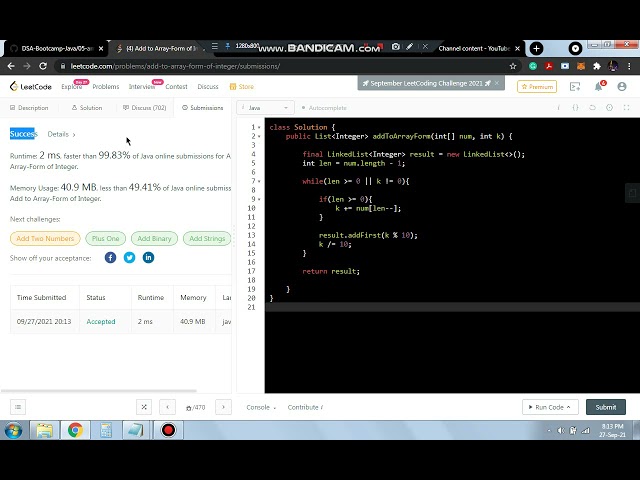Screen dimensions: 640x480
Task: Switch to Channel content YouTube tab
Action: (x=473, y=49)
